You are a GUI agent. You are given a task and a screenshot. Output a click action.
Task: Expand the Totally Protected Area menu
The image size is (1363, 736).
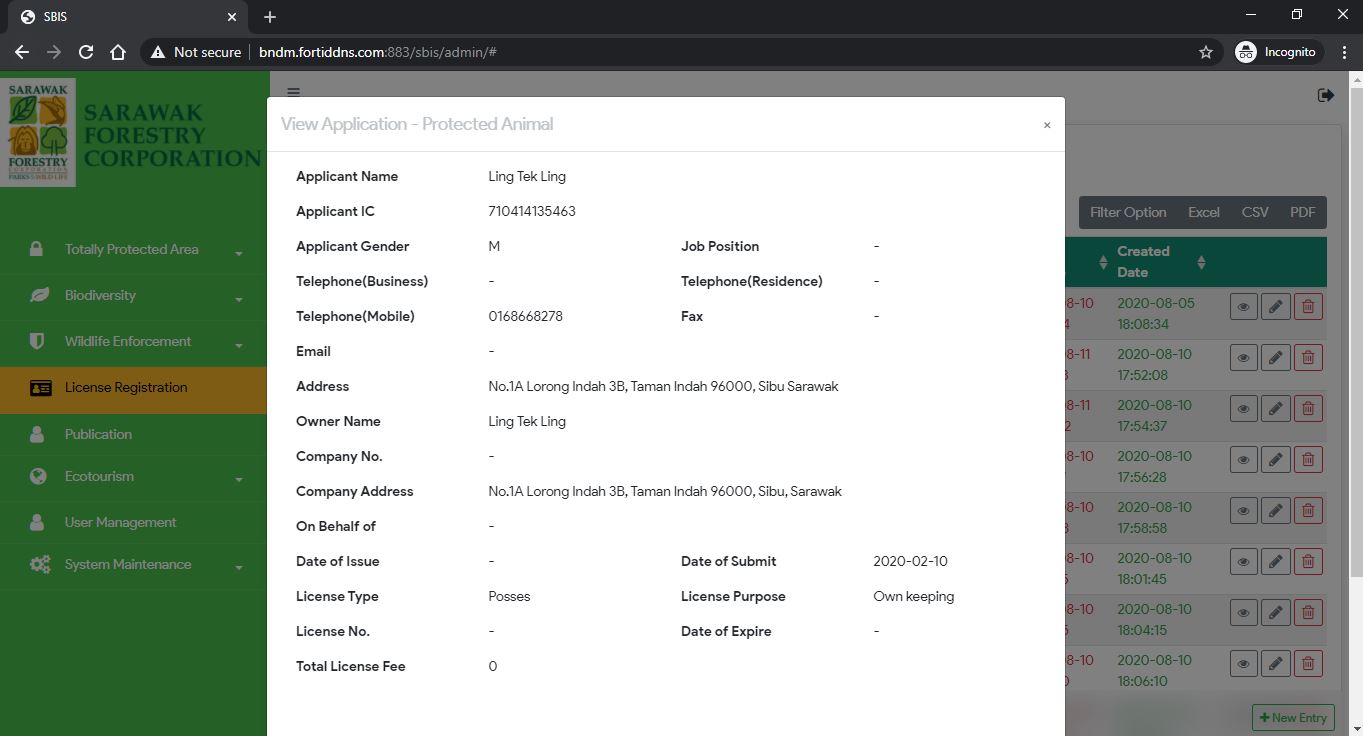coord(132,250)
